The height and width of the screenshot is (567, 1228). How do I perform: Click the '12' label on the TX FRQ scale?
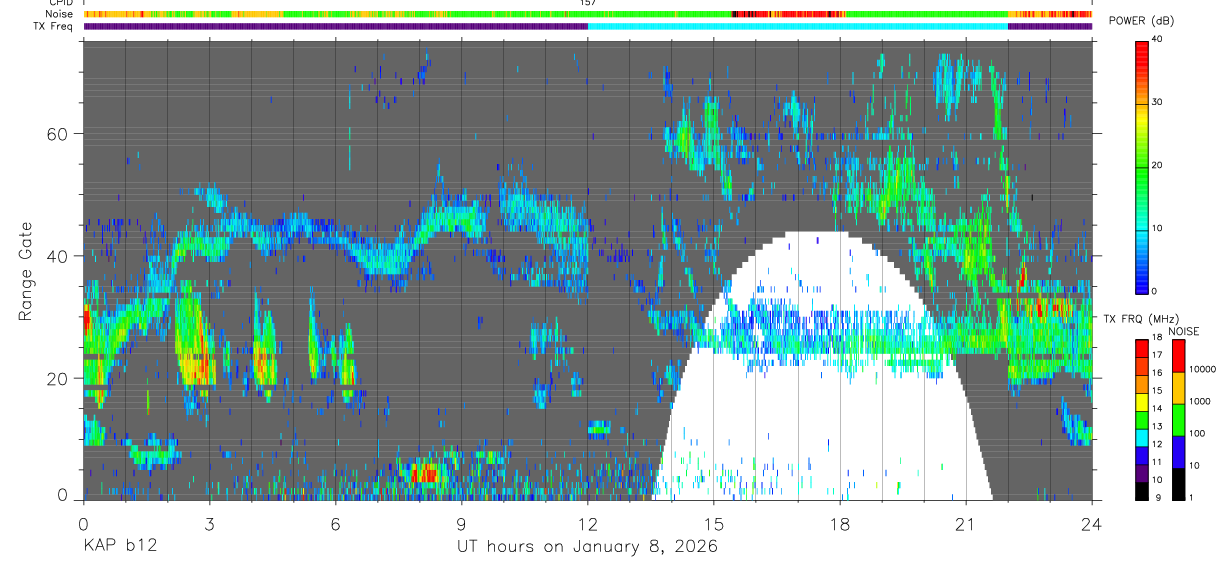(1158, 445)
